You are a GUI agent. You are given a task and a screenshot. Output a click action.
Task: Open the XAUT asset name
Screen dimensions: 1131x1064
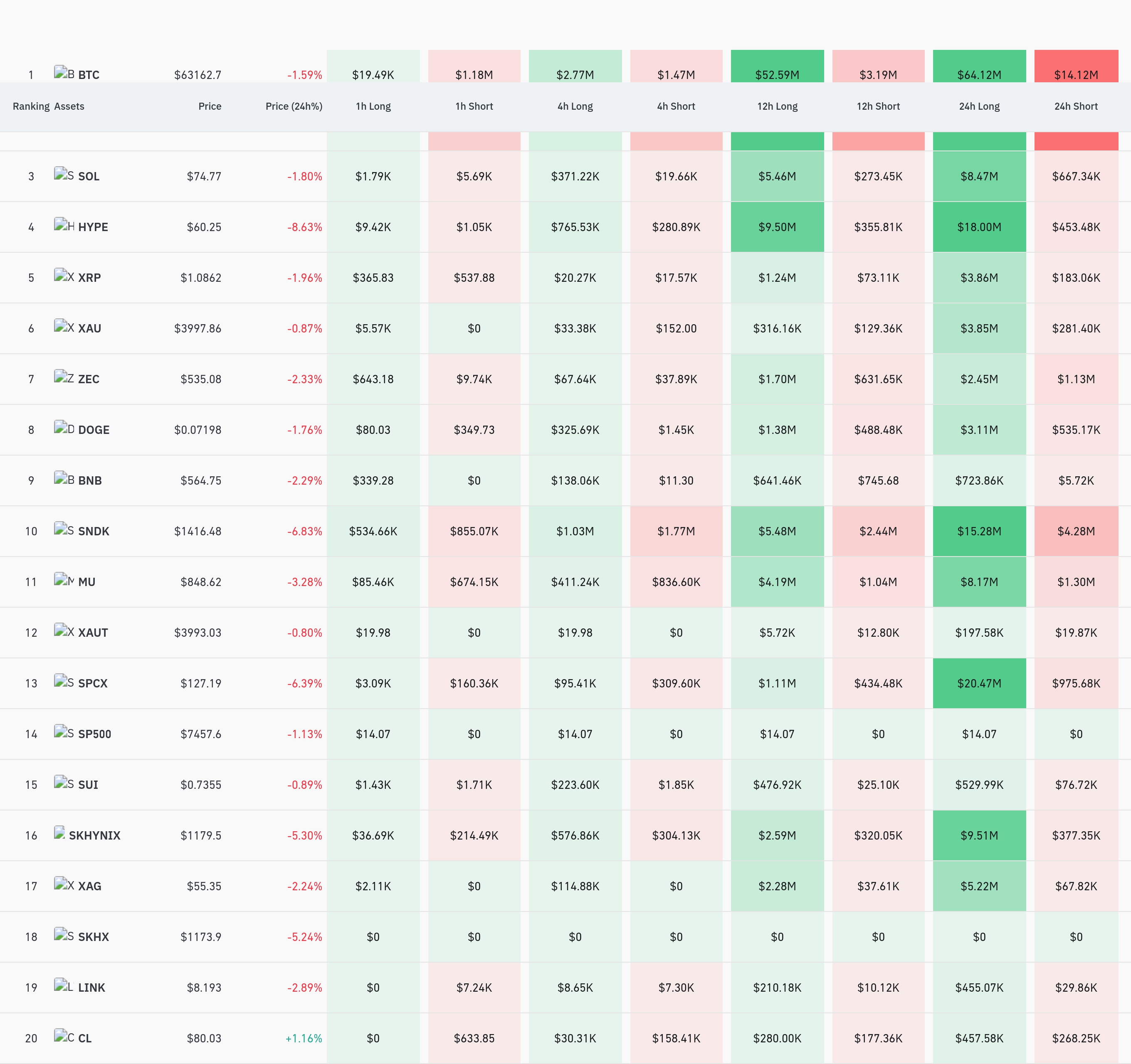pyautogui.click(x=93, y=632)
